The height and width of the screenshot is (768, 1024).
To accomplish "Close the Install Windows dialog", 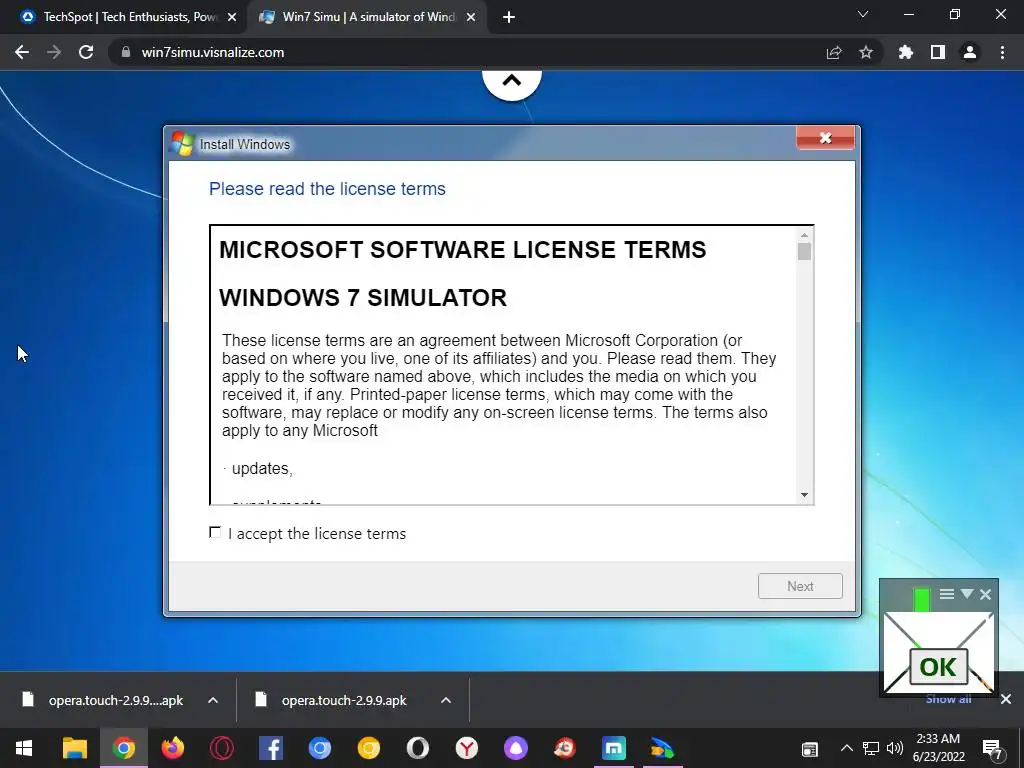I will [825, 138].
